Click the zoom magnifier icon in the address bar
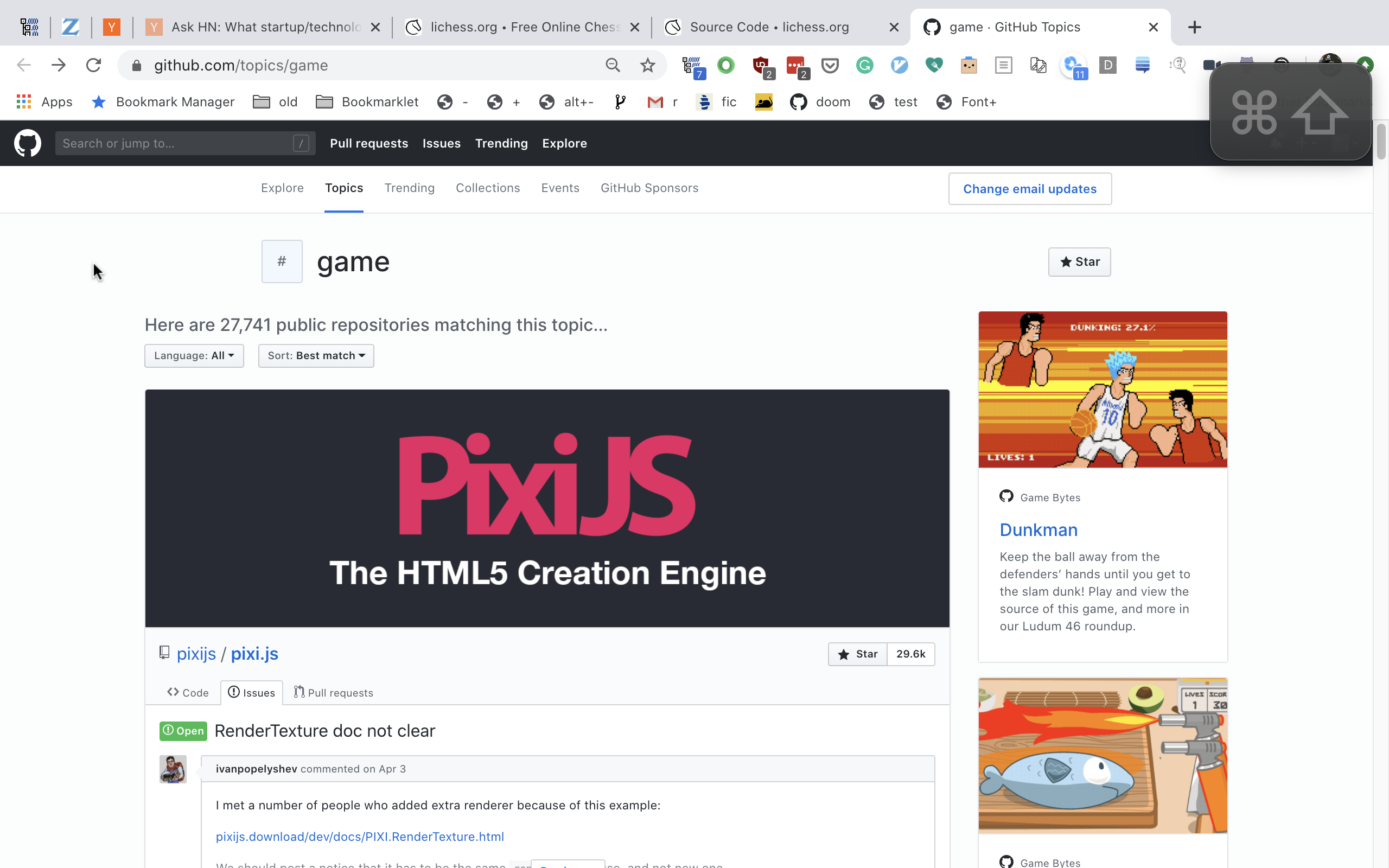This screenshot has height=868, width=1389. coord(613,66)
